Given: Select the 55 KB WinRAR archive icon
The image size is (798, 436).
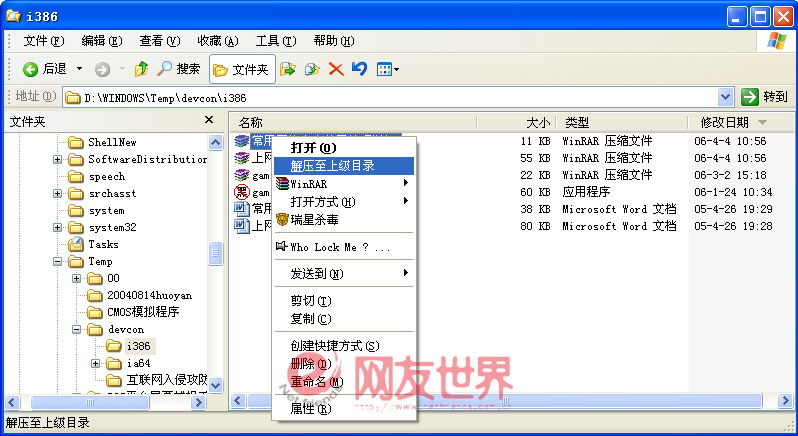Looking at the screenshot, I should [242, 158].
